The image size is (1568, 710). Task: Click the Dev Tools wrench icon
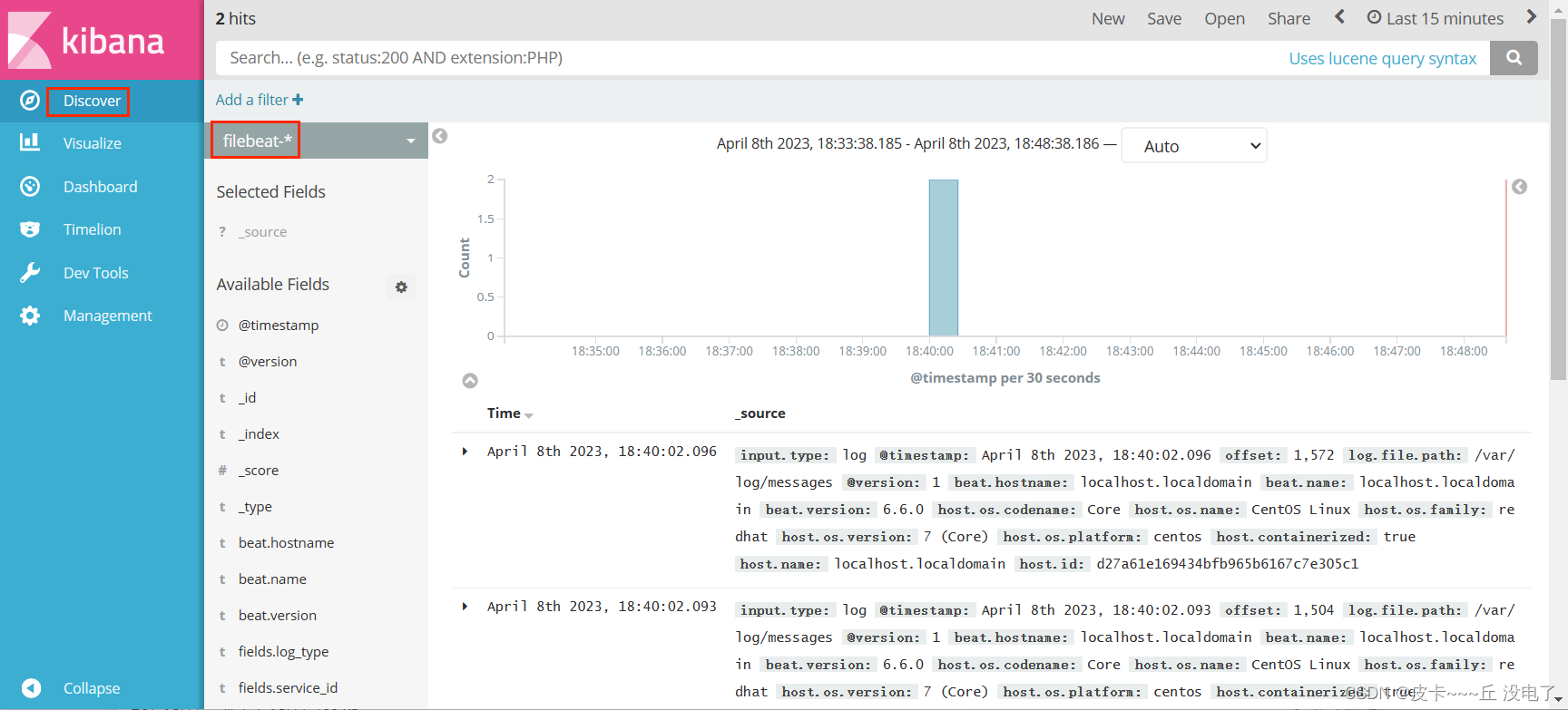click(x=30, y=272)
